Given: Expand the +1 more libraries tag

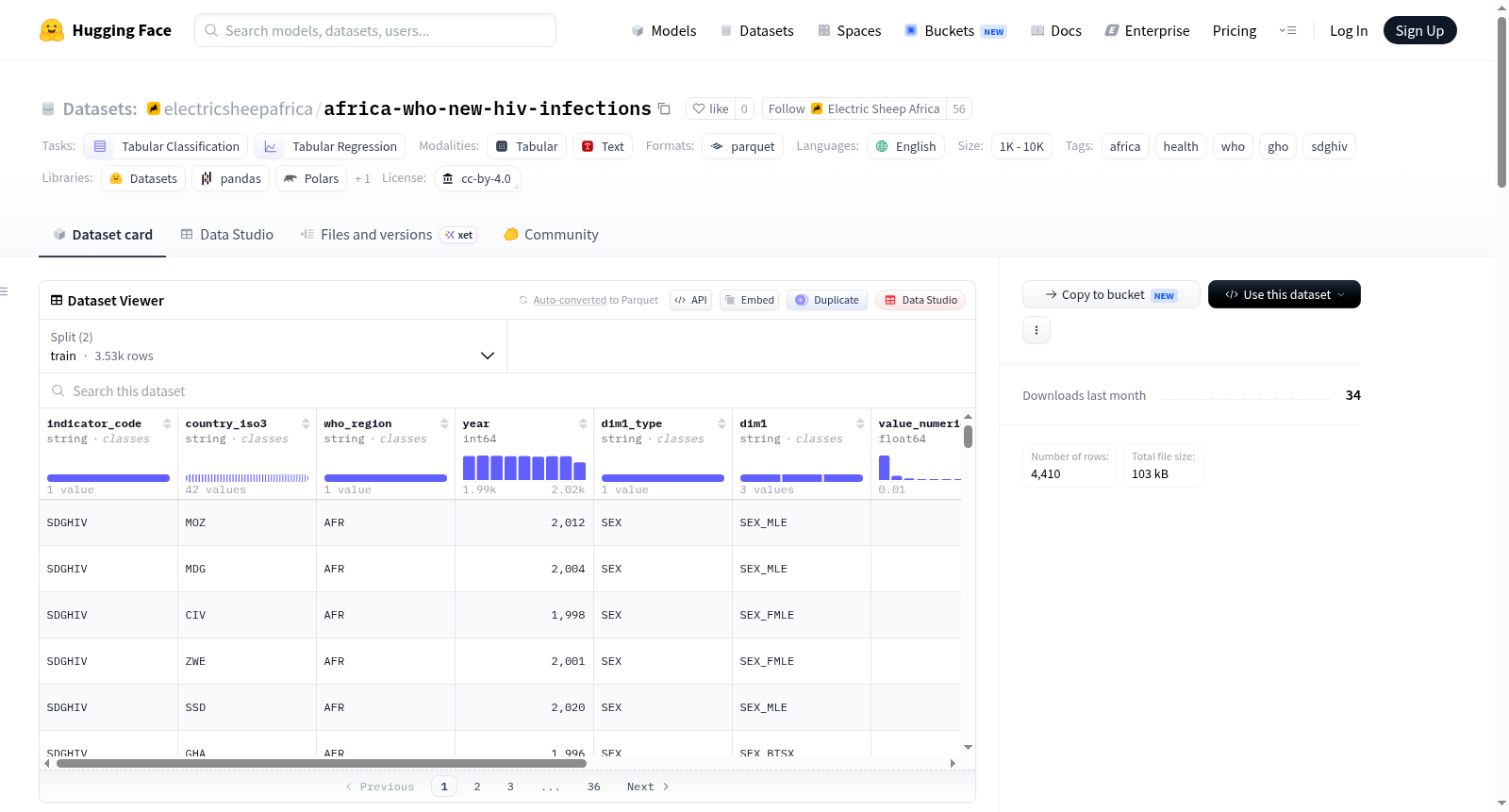Looking at the screenshot, I should tap(362, 178).
